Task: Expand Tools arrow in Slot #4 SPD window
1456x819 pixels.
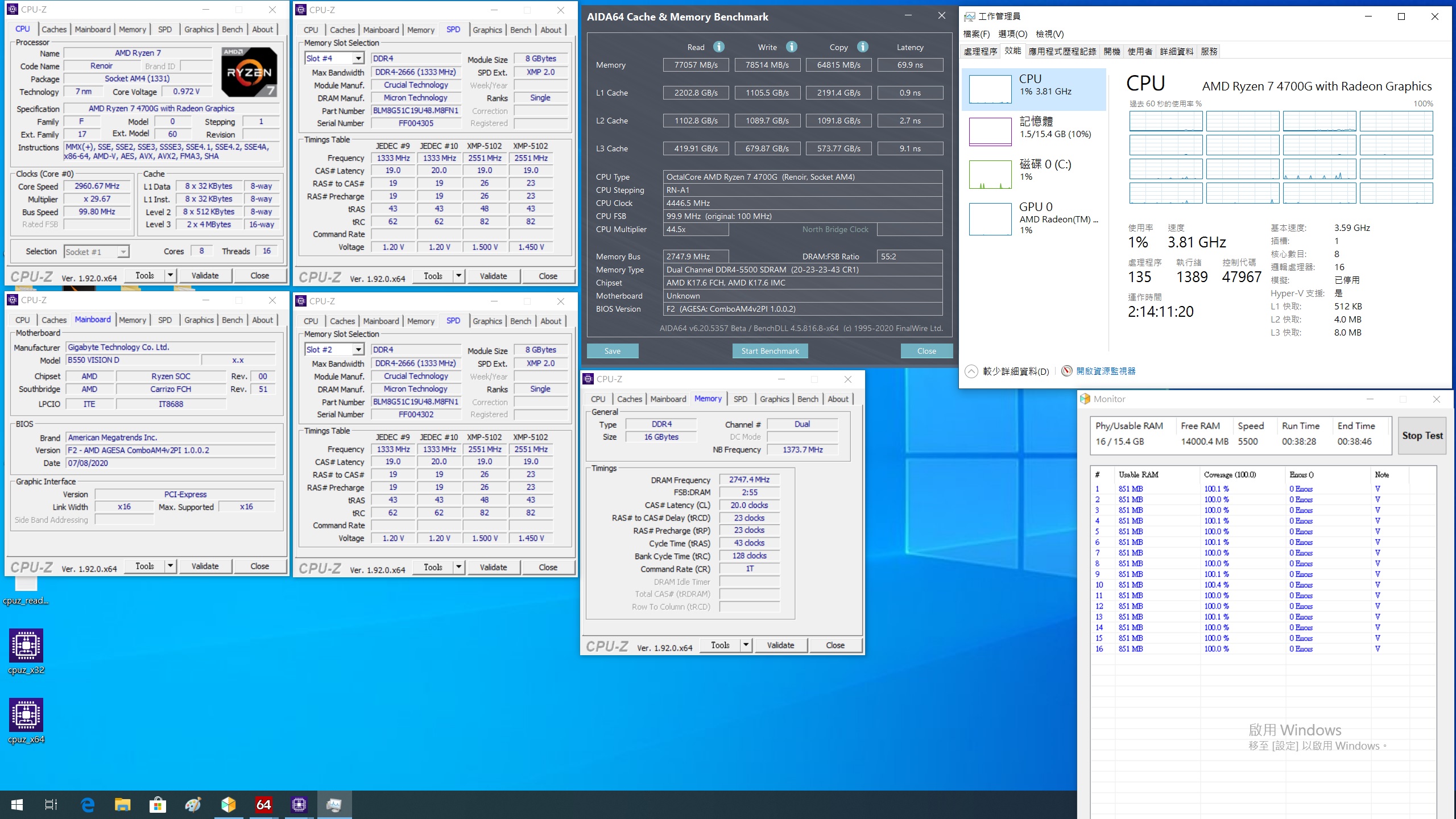Action: (458, 276)
